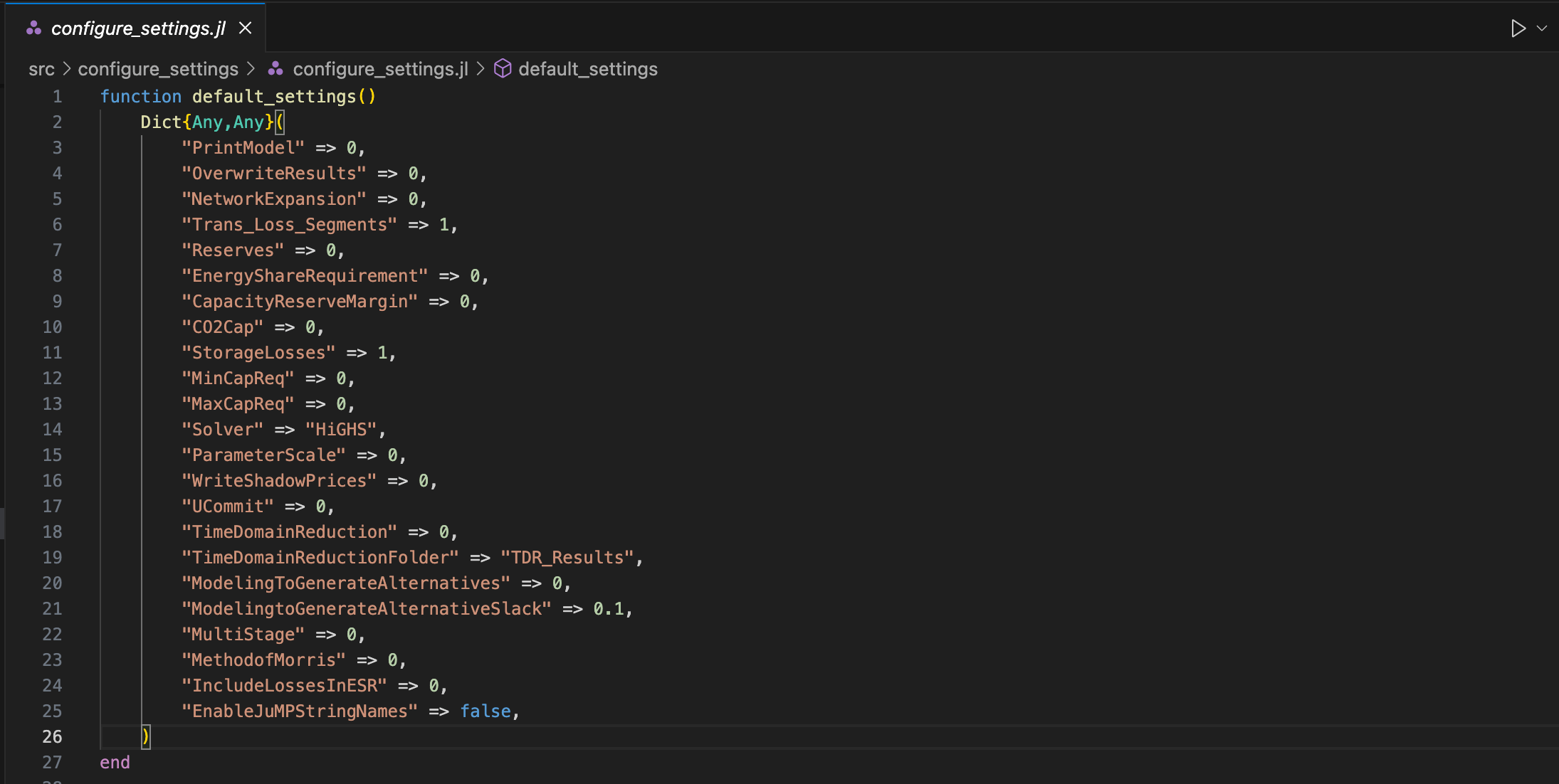Open the src breadcrumb

pyautogui.click(x=41, y=69)
